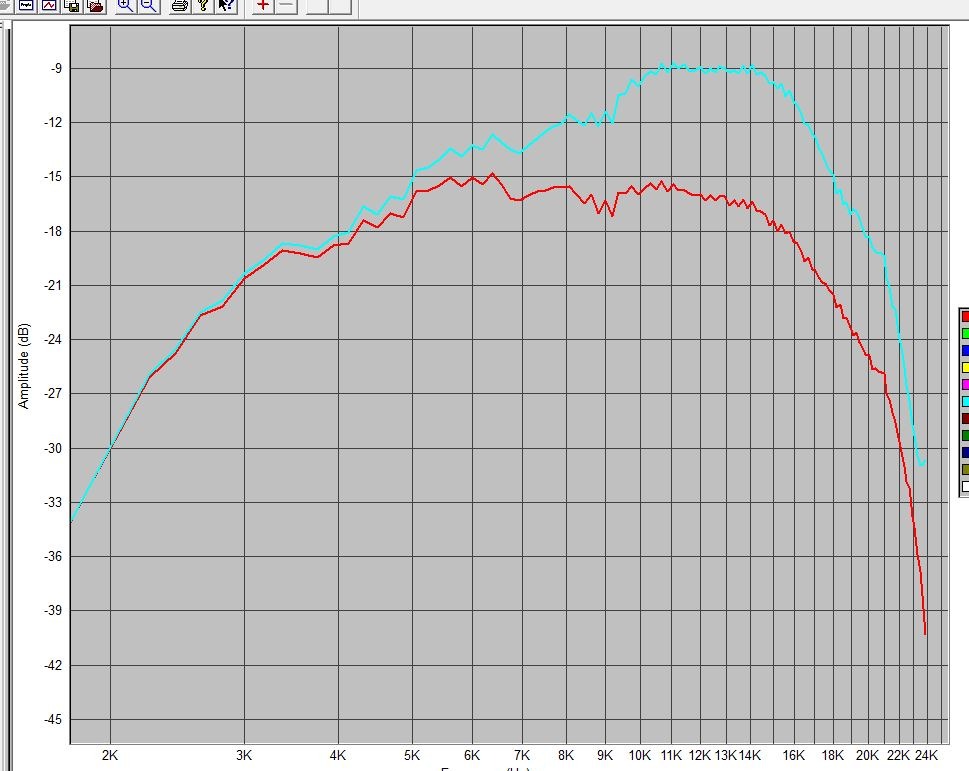Select the yellow legend swatch
The width and height of the screenshot is (969, 771).
965,368
